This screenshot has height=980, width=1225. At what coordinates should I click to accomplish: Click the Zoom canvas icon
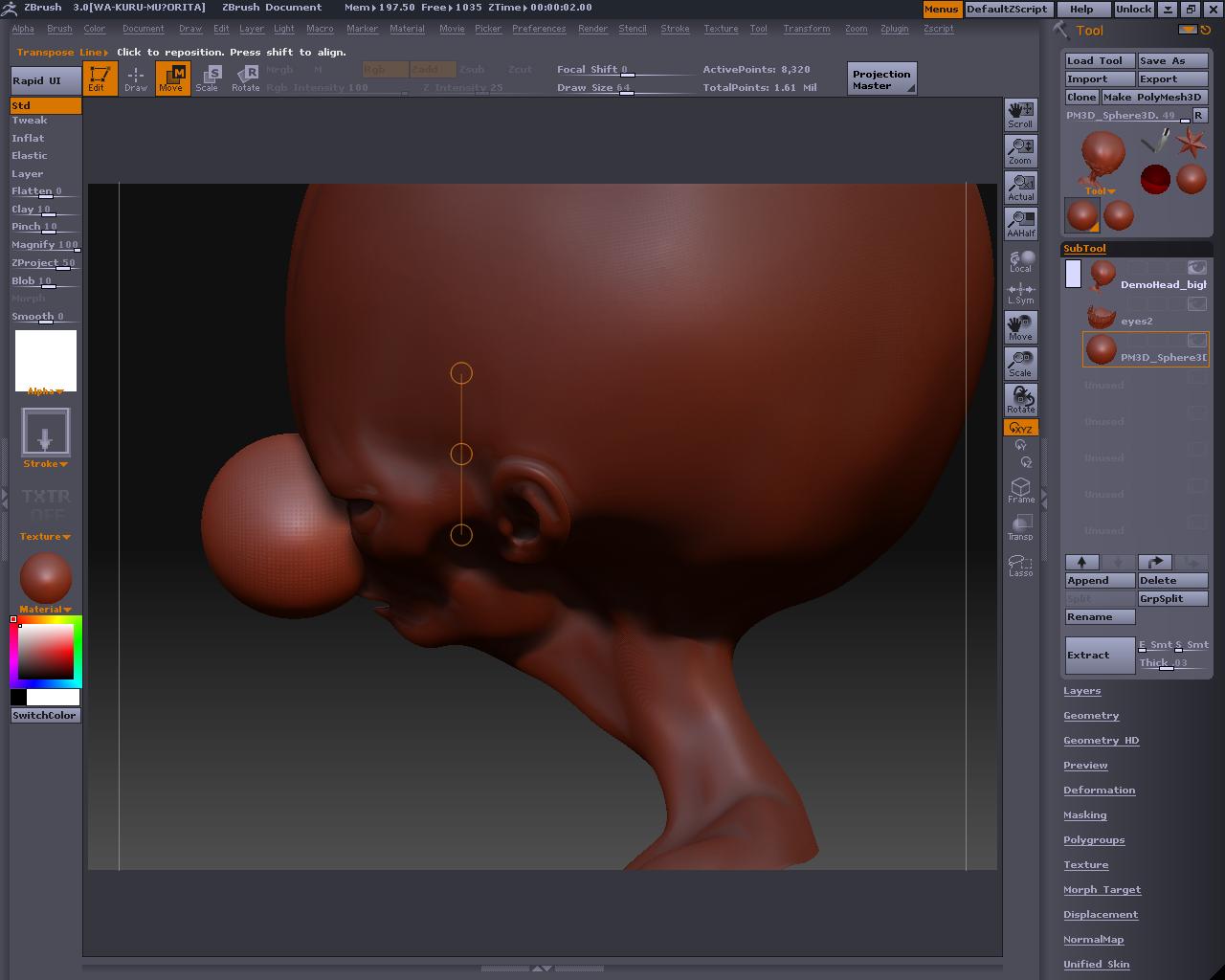pyautogui.click(x=1020, y=151)
